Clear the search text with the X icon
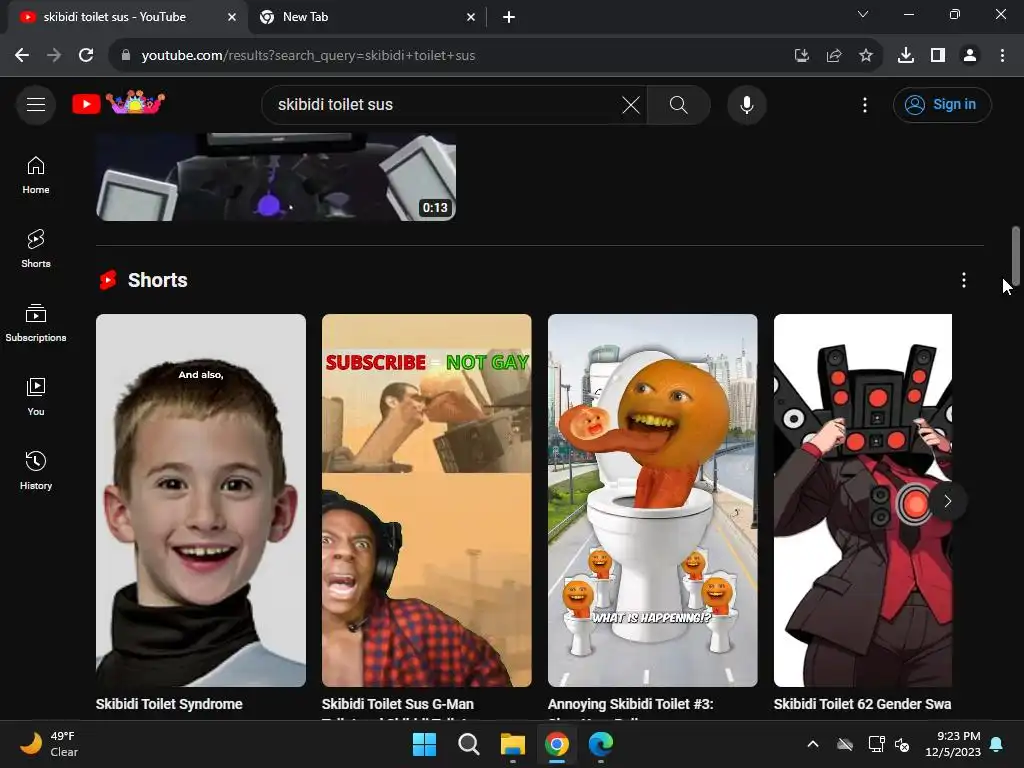The height and width of the screenshot is (768, 1024). 631,104
